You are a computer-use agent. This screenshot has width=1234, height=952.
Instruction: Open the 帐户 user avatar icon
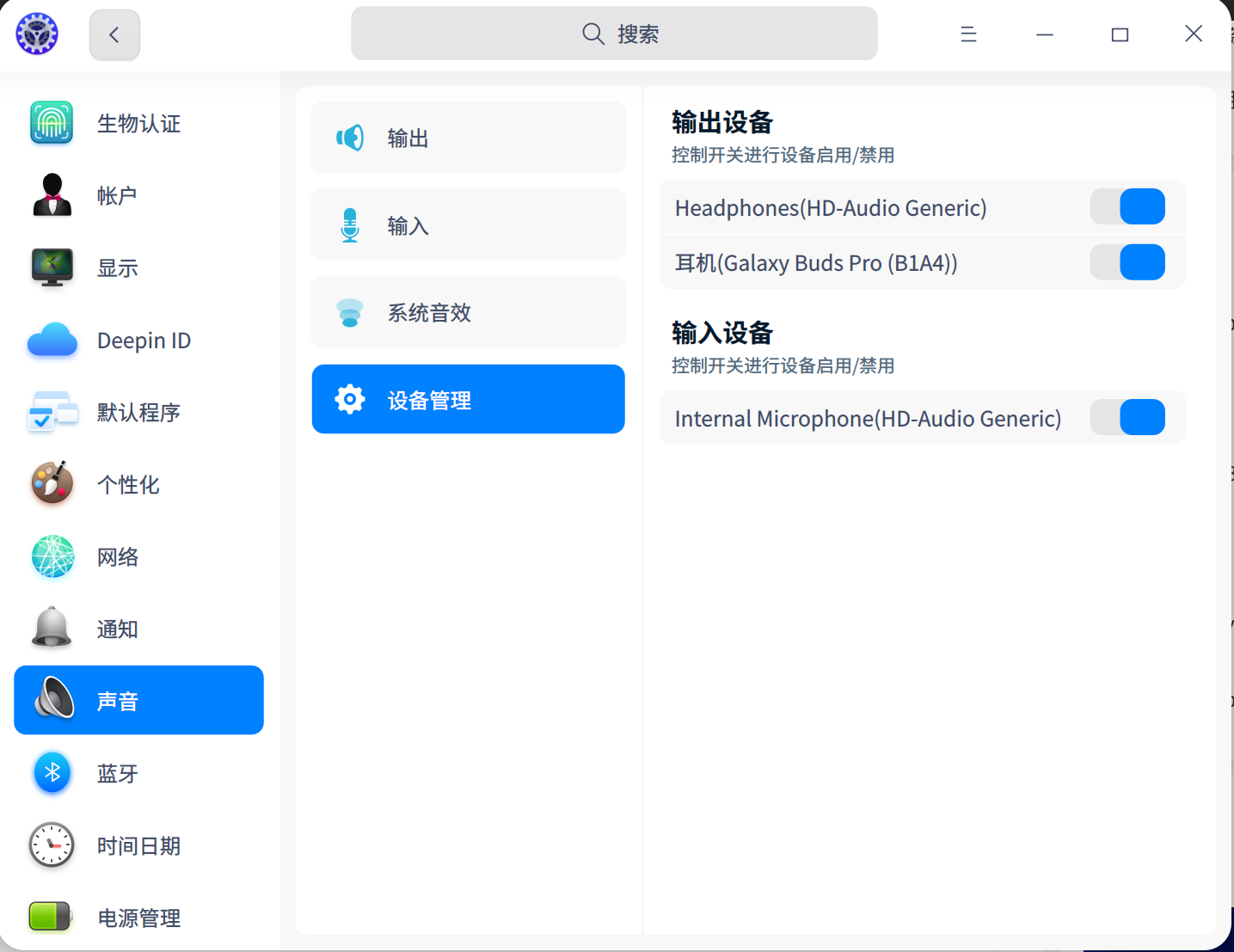(x=52, y=195)
